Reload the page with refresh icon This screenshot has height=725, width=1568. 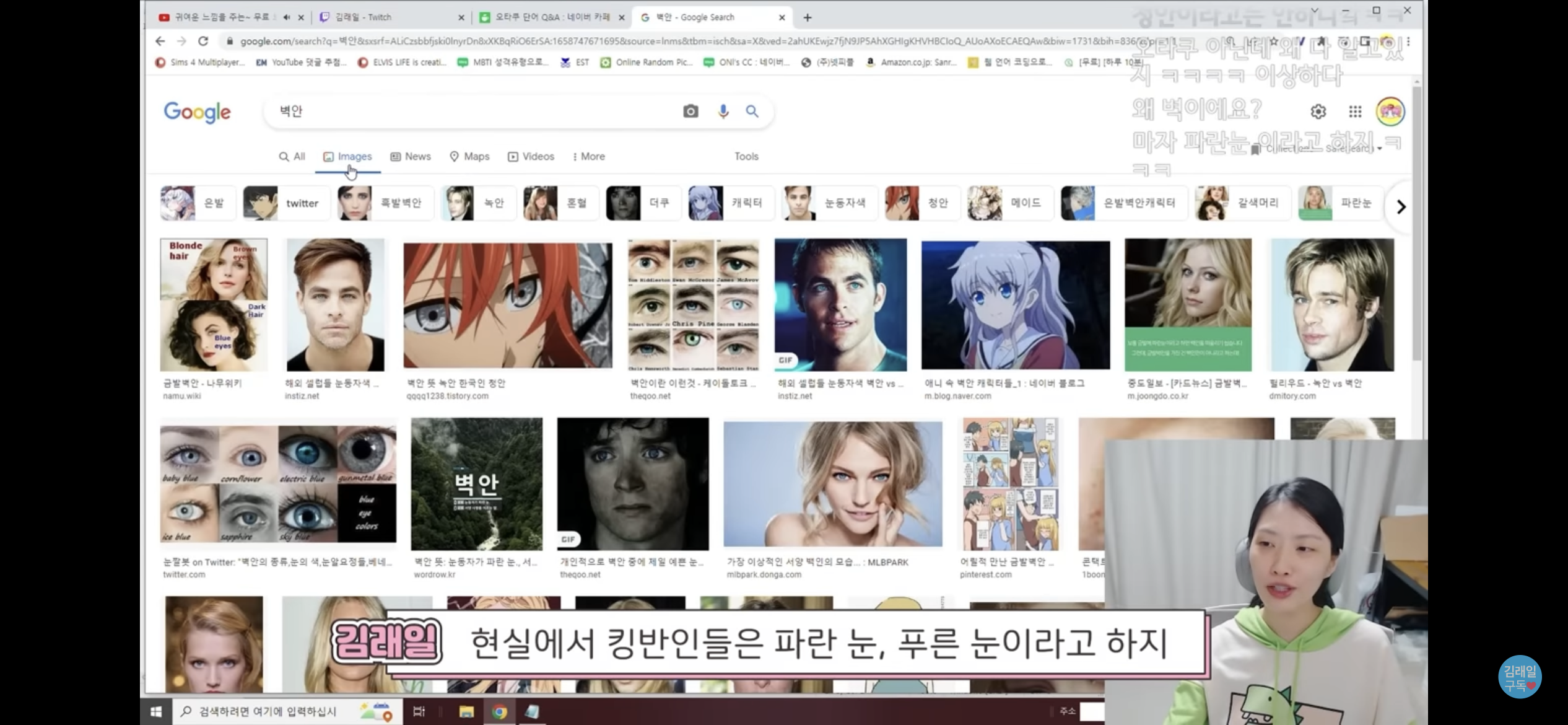(203, 42)
